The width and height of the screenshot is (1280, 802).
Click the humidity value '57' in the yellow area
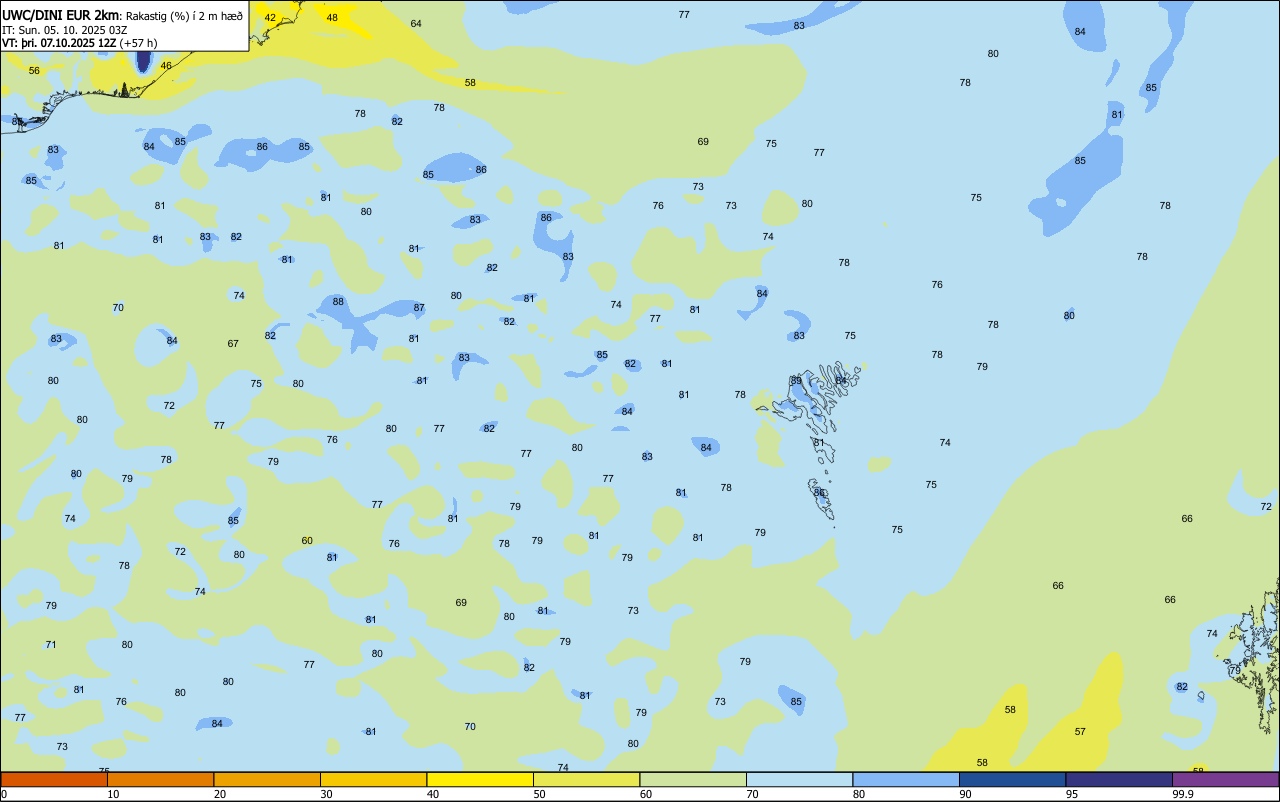click(x=1080, y=732)
